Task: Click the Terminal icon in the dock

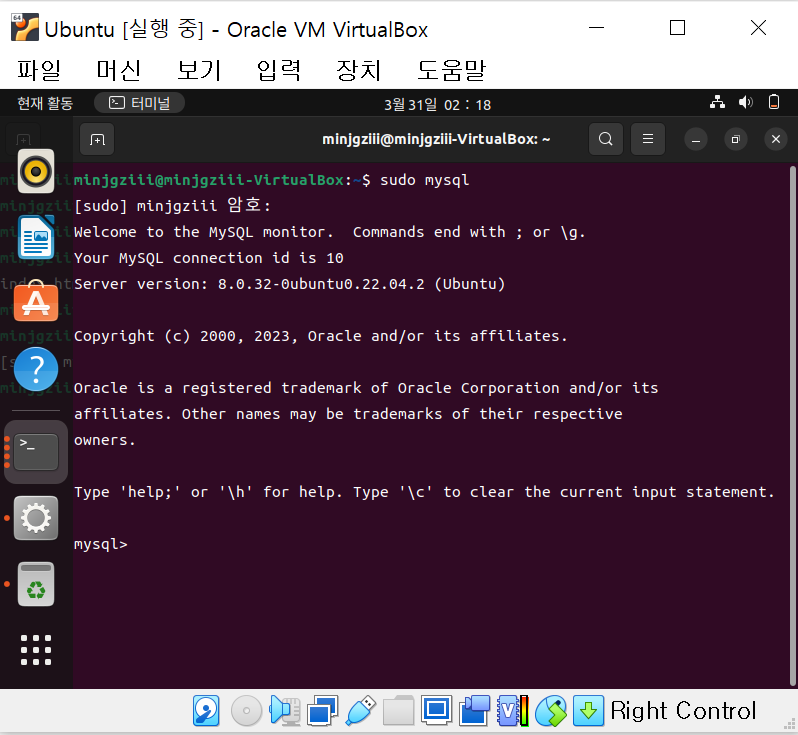Action: pos(36,452)
